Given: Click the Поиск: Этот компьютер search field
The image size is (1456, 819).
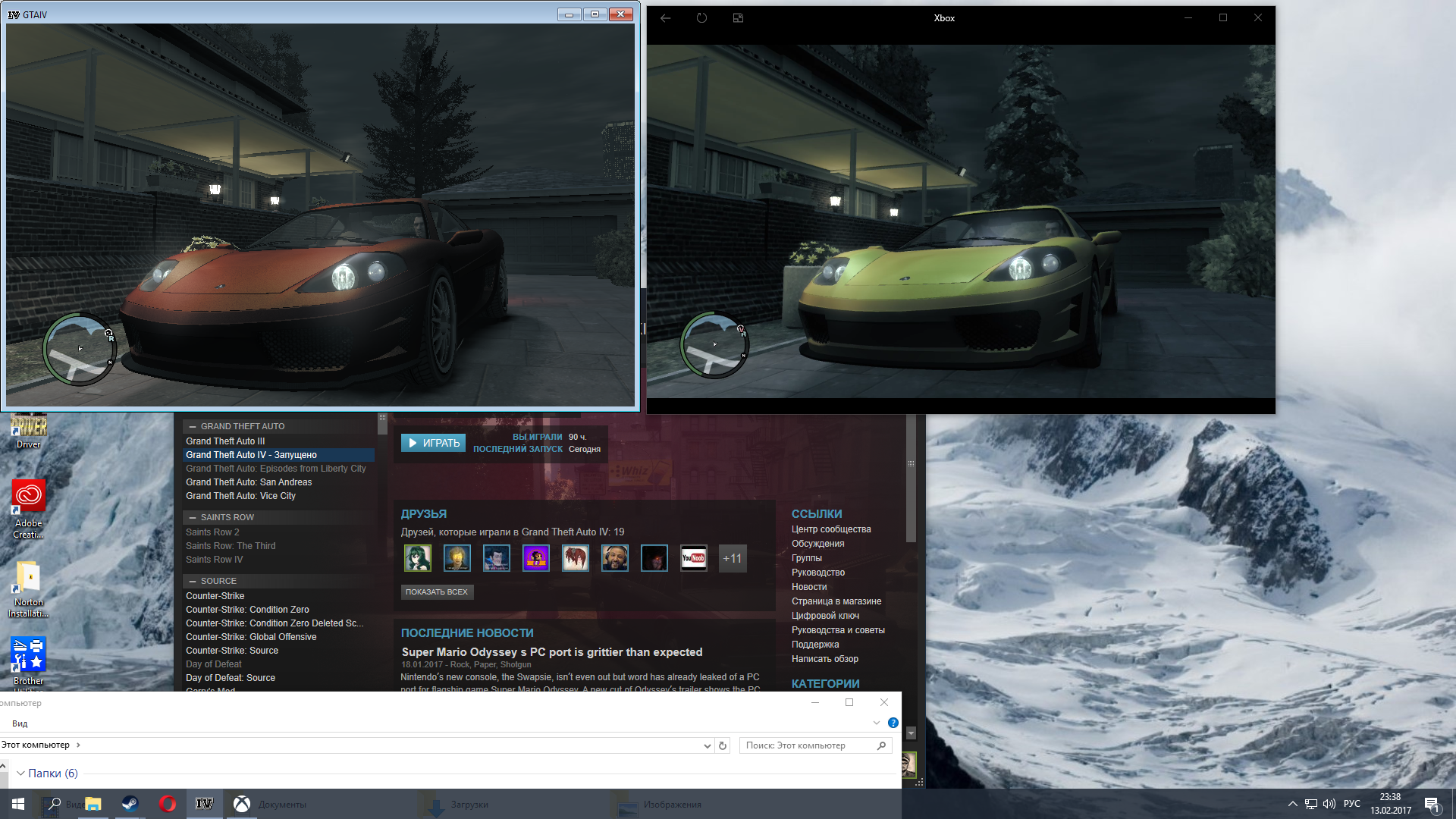Looking at the screenshot, I should click(x=808, y=745).
